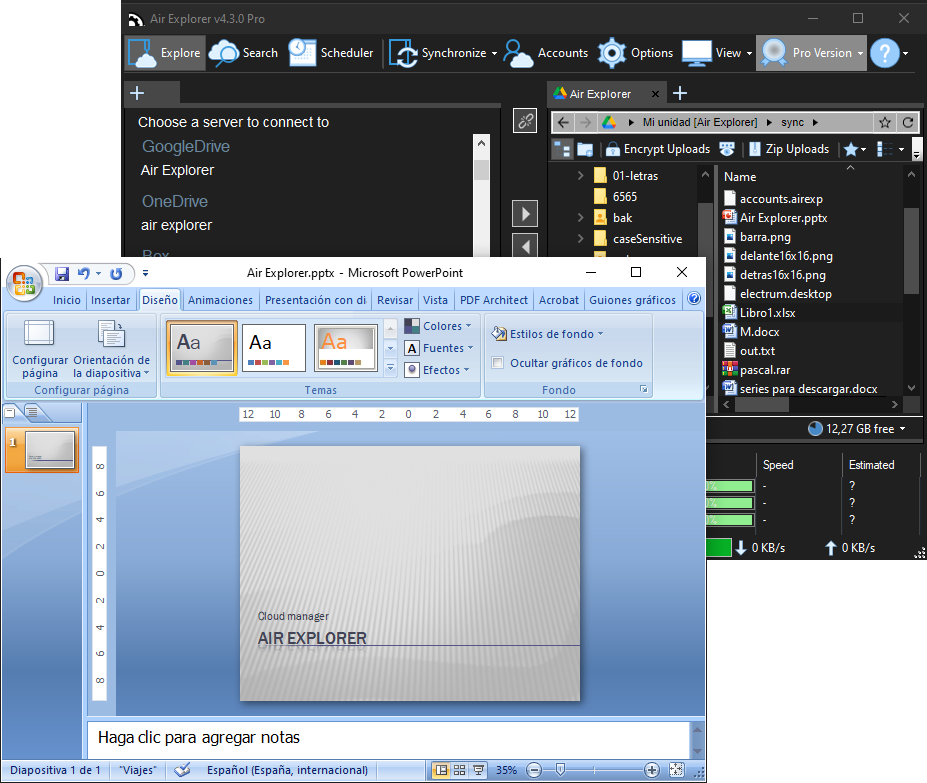Image resolution: width=927 pixels, height=783 pixels.
Task: Open Fuentes theme fonts dropdown
Action: (440, 348)
